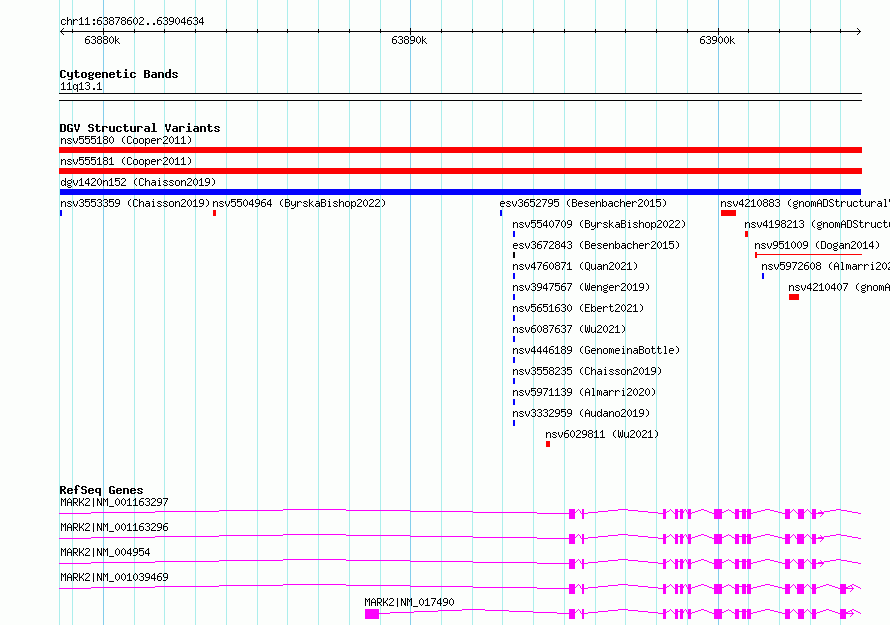Select variant nsv5504964 (ByrskaBishop2022) label
Screen dimensions: 890x625
pos(299,203)
